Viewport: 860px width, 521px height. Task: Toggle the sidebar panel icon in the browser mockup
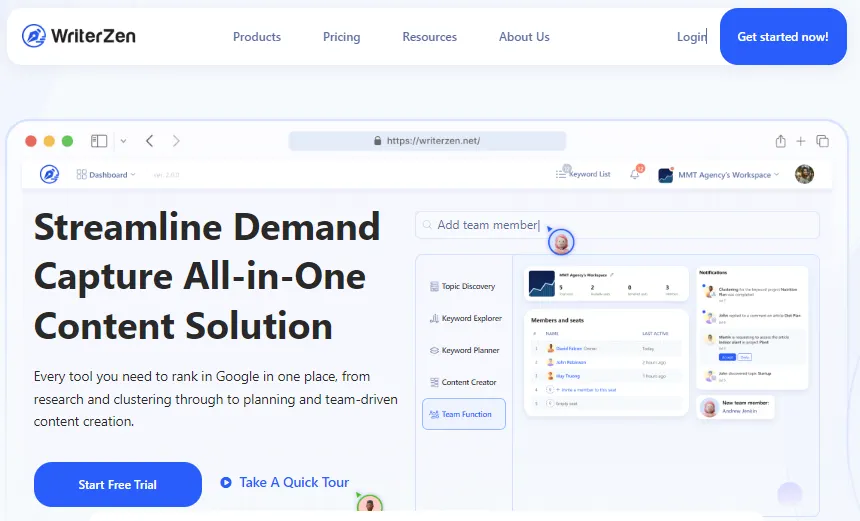pos(99,141)
